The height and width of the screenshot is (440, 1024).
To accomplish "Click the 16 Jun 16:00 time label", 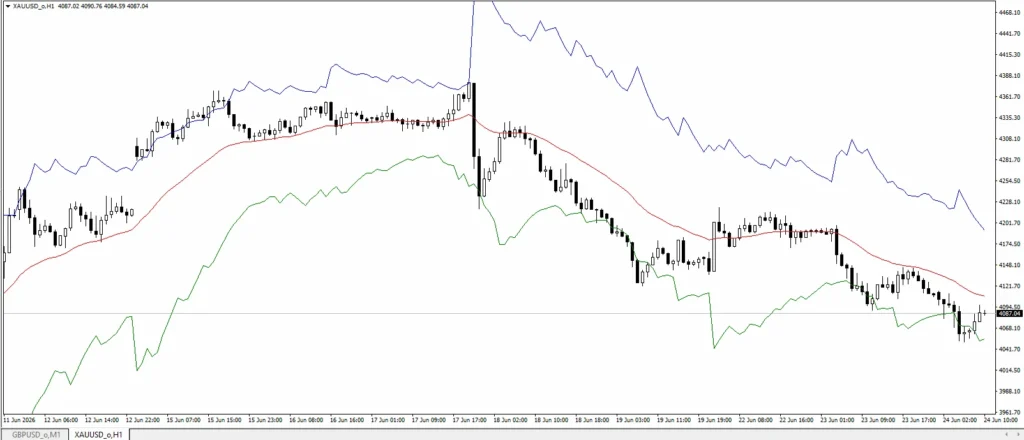I will click(x=347, y=420).
